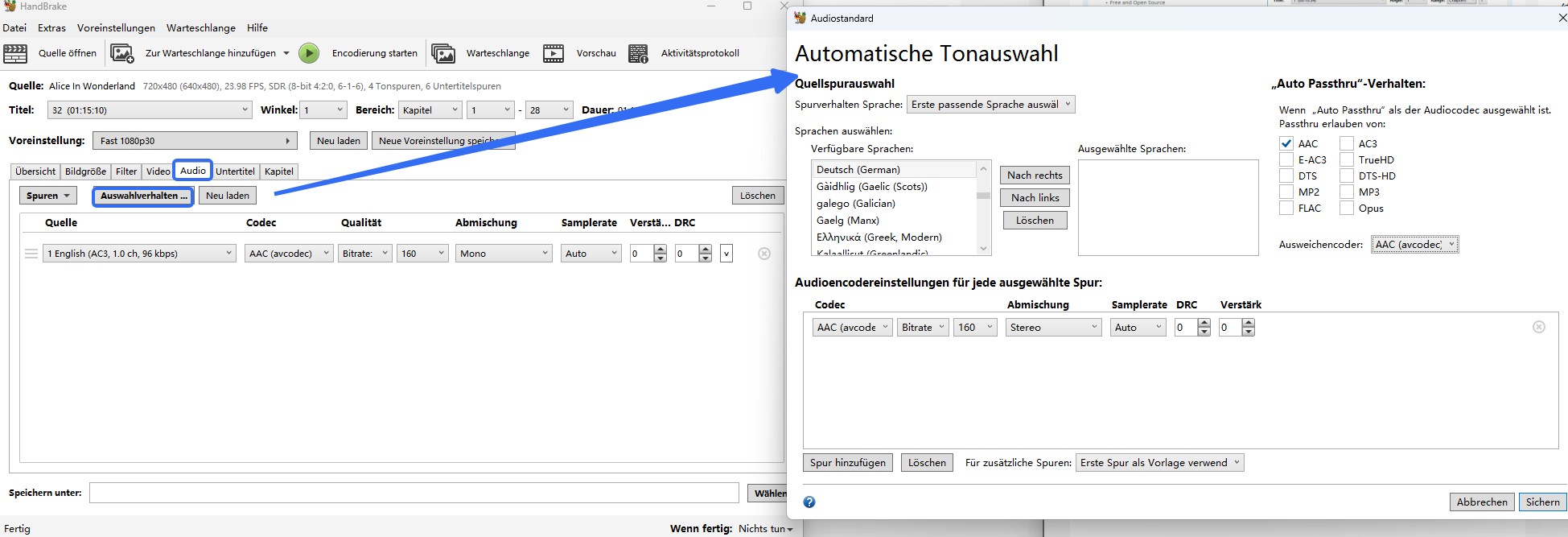Open the Aktivitätsprotokoll log icon
This screenshot has height=537, width=1568.
click(x=639, y=54)
